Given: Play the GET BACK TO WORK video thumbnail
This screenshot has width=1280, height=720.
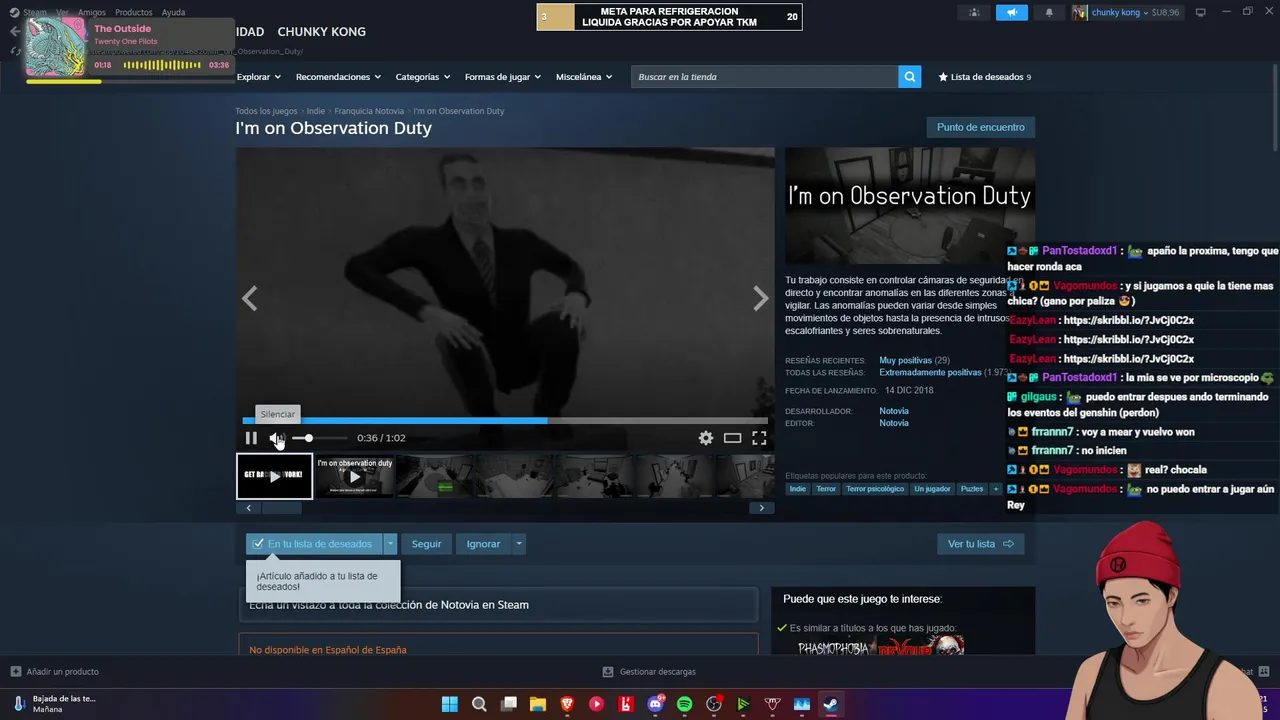Looking at the screenshot, I should pyautogui.click(x=274, y=476).
